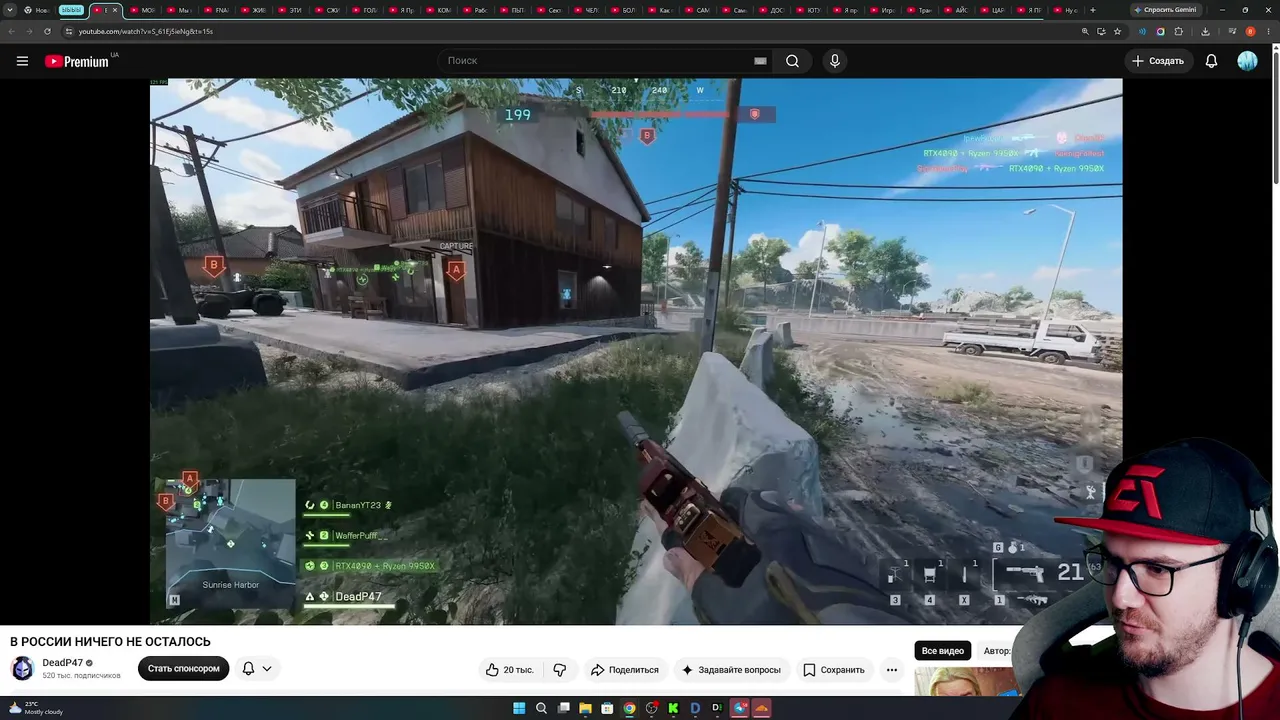Screen dimensions: 1280x720
Task: Switch to the ЦАР tab
Action: tap(993, 10)
